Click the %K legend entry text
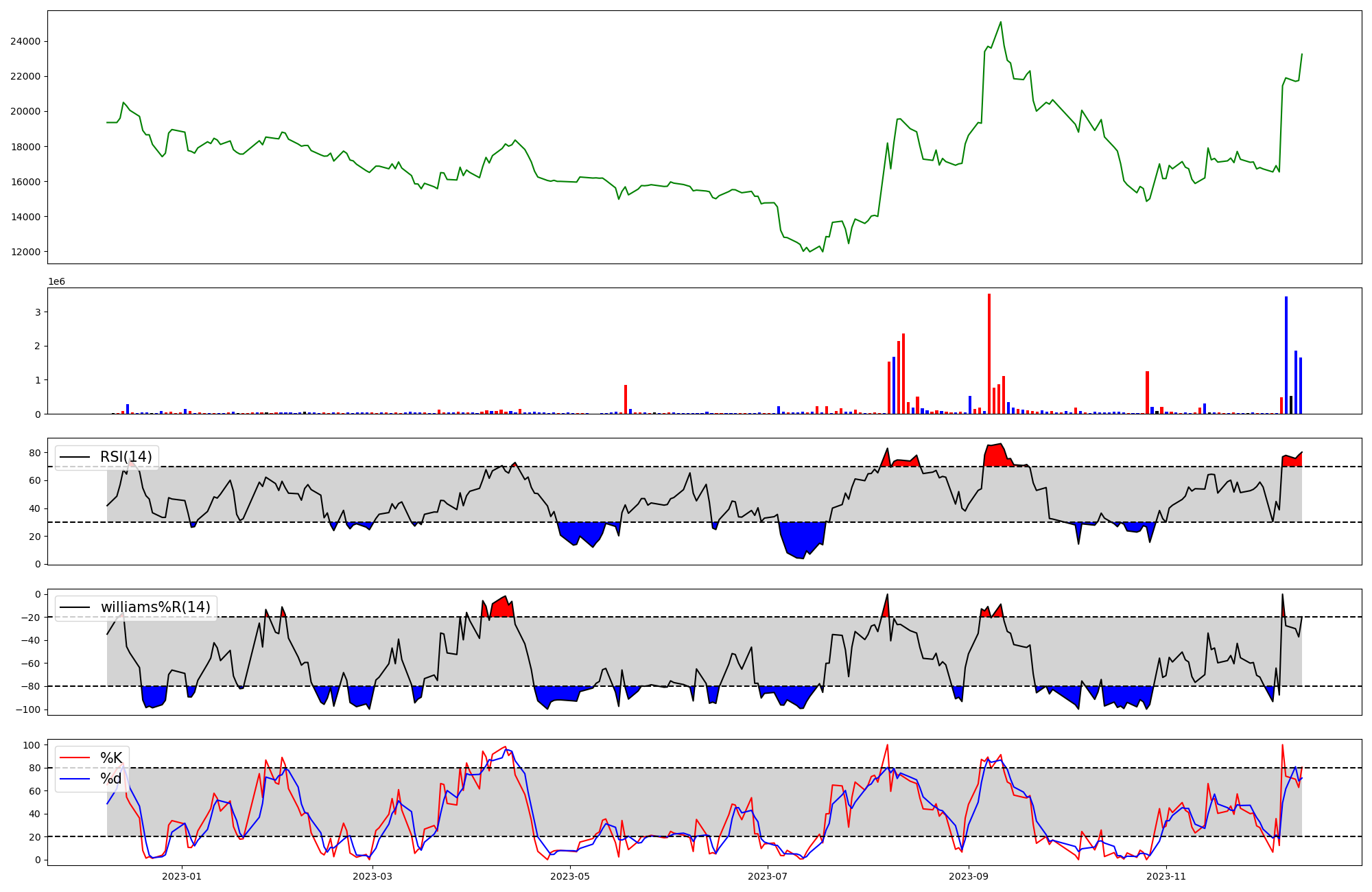 click(x=111, y=758)
